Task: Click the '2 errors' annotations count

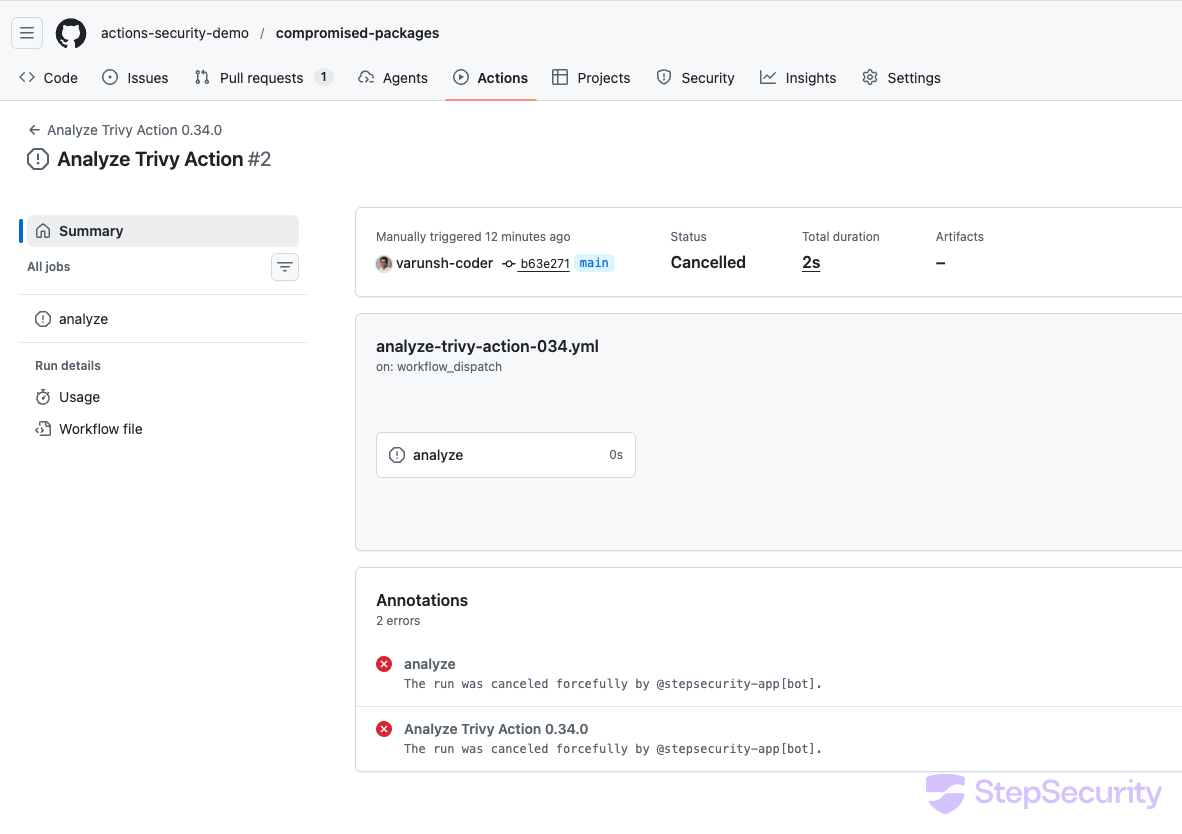Action: [398, 621]
